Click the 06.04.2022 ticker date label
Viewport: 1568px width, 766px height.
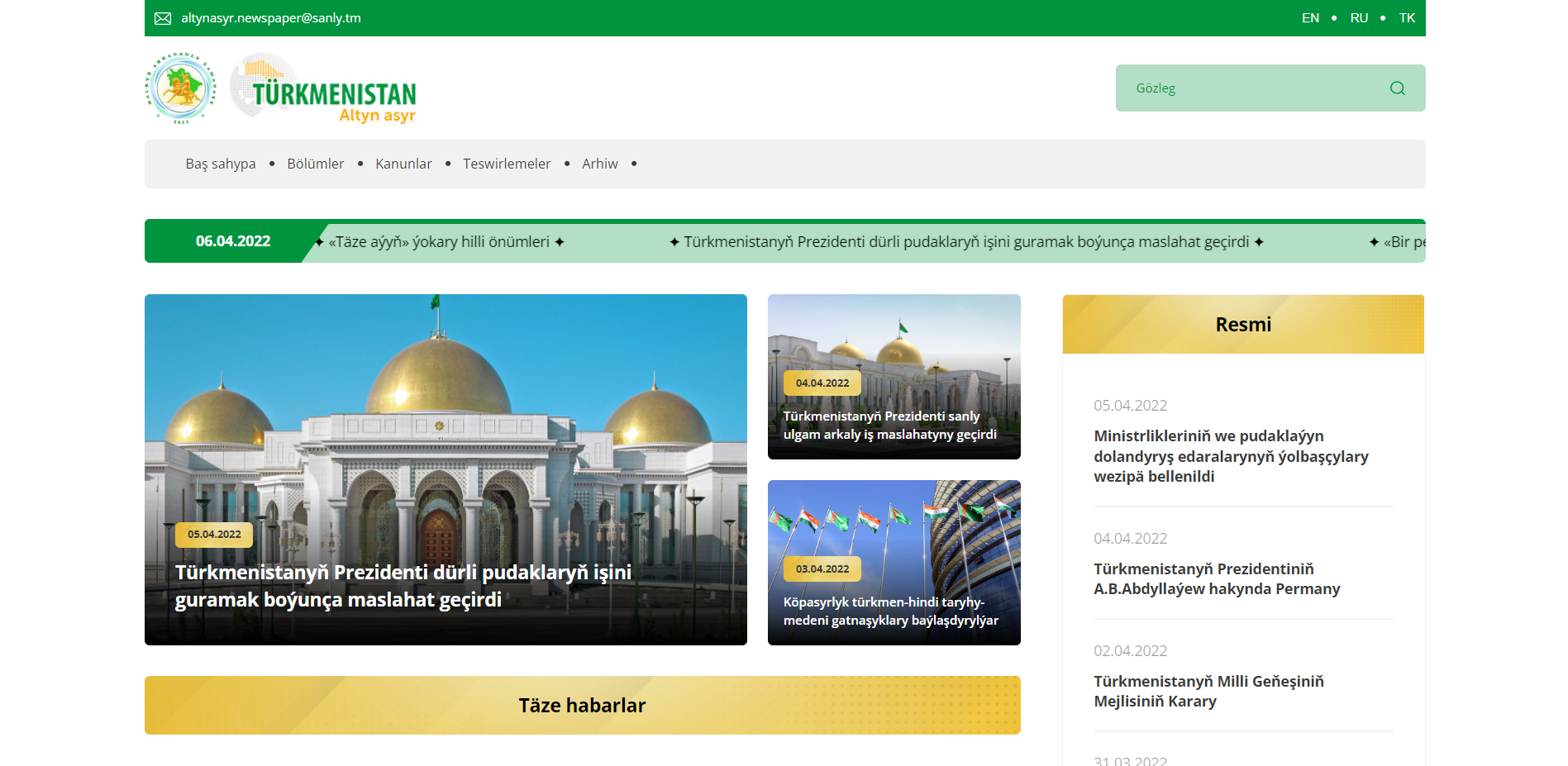tap(233, 241)
